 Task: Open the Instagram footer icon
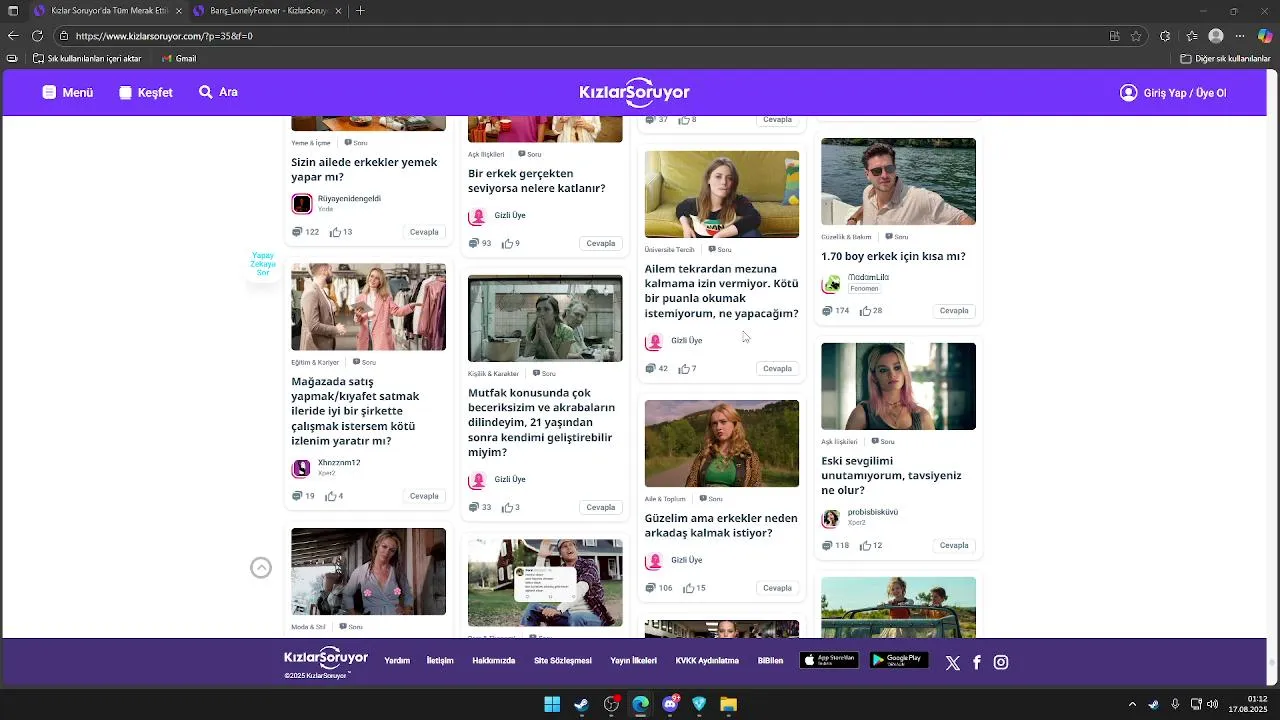pos(1001,662)
